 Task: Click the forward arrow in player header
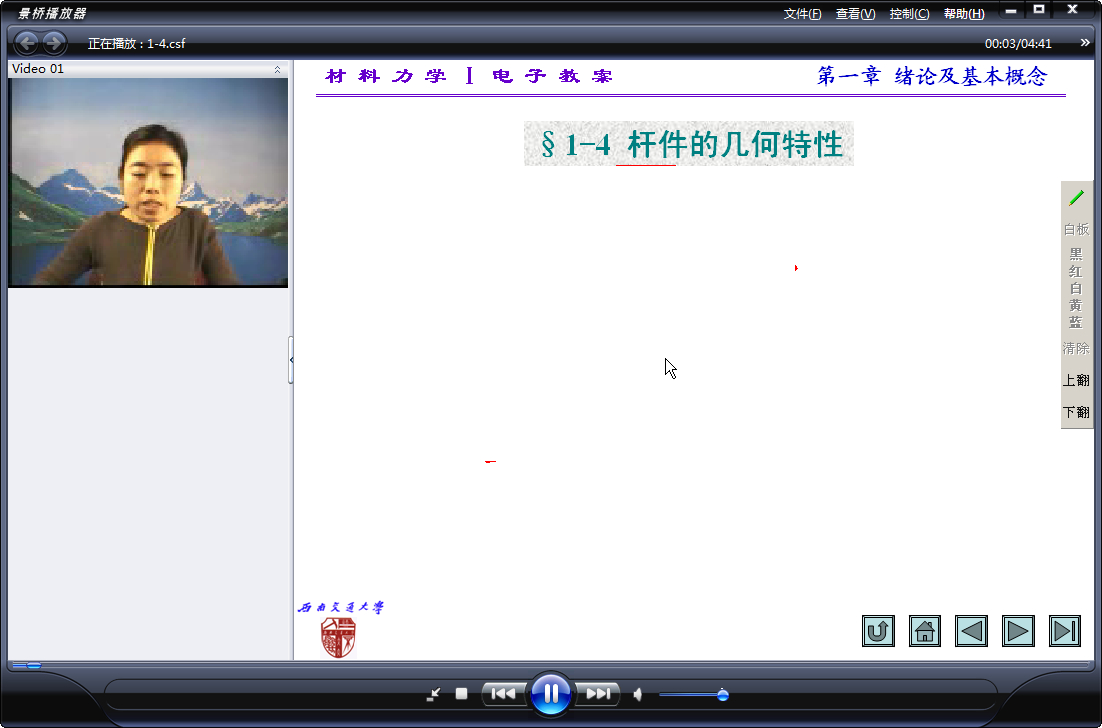[x=53, y=44]
